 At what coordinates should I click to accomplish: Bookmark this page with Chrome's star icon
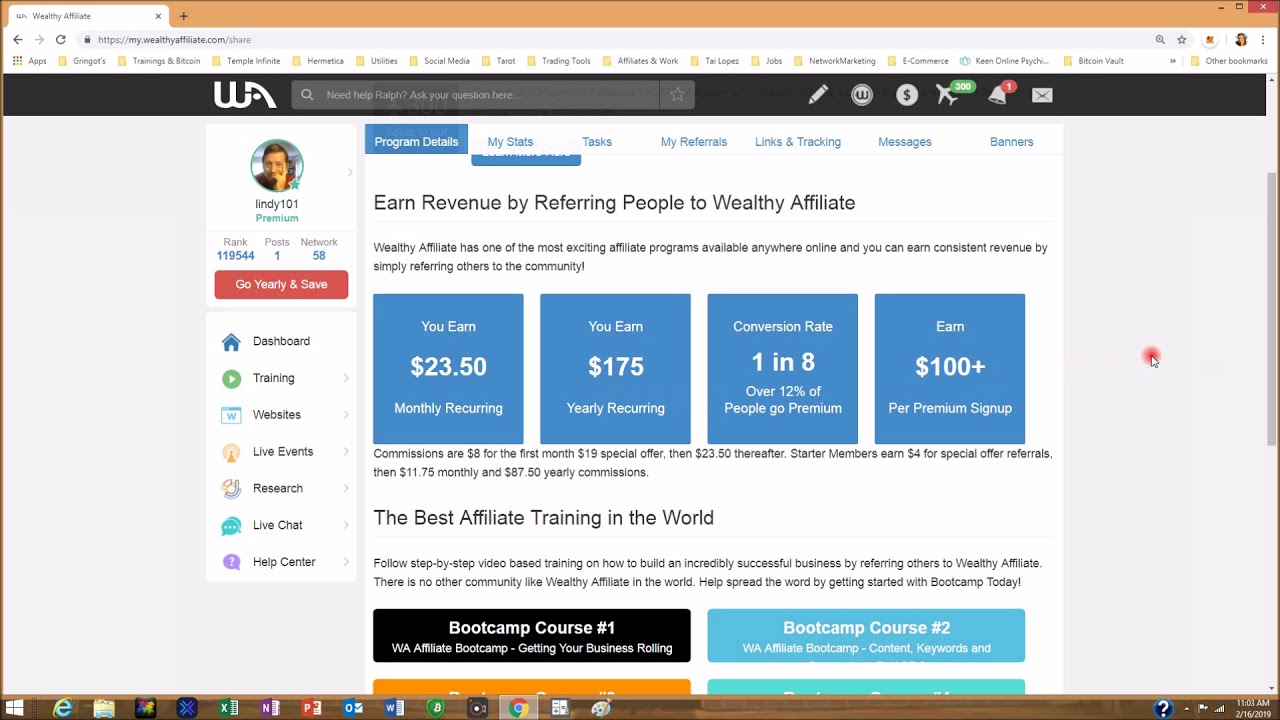coord(1182,40)
